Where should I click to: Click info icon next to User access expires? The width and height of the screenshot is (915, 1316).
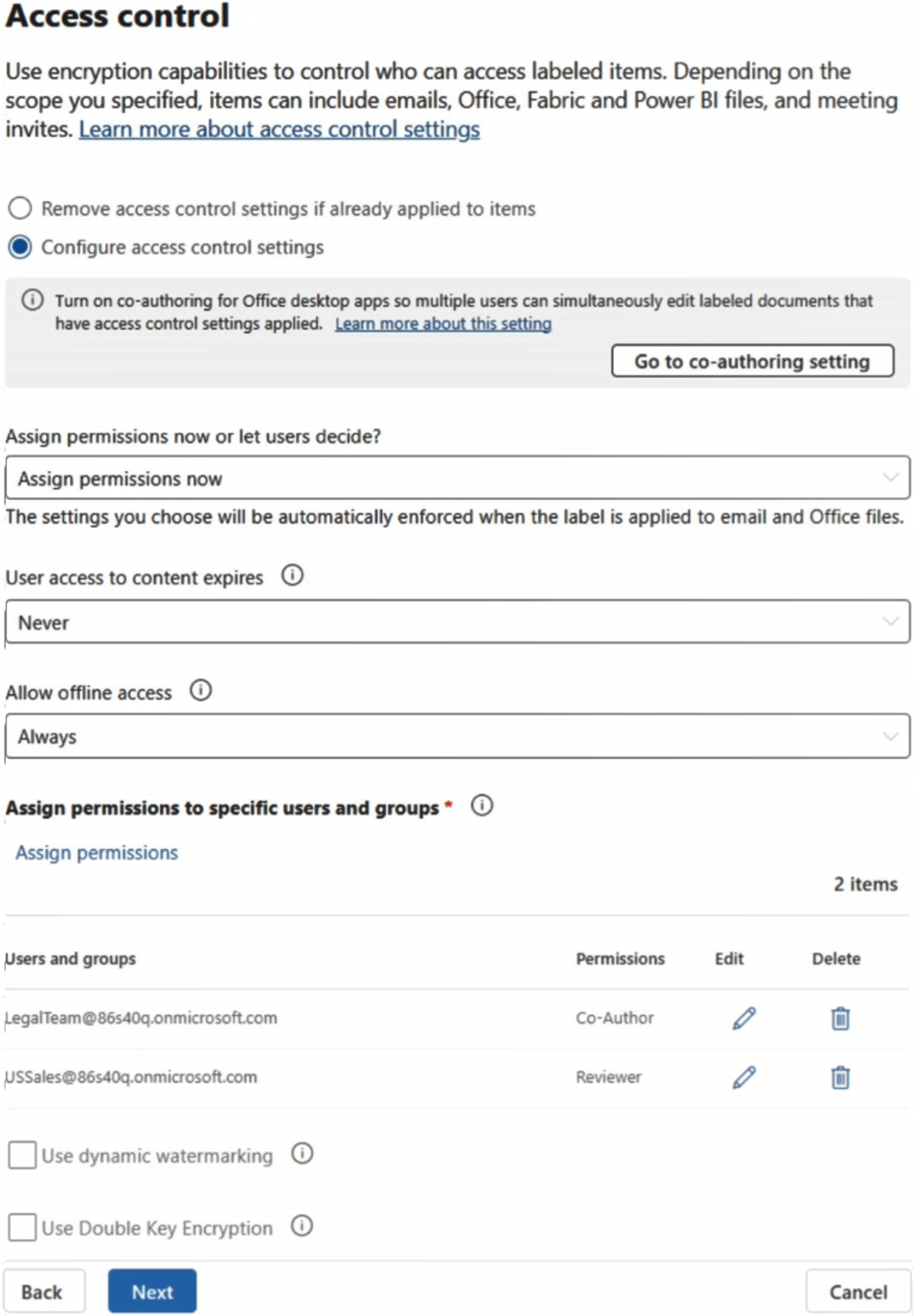coord(292,576)
